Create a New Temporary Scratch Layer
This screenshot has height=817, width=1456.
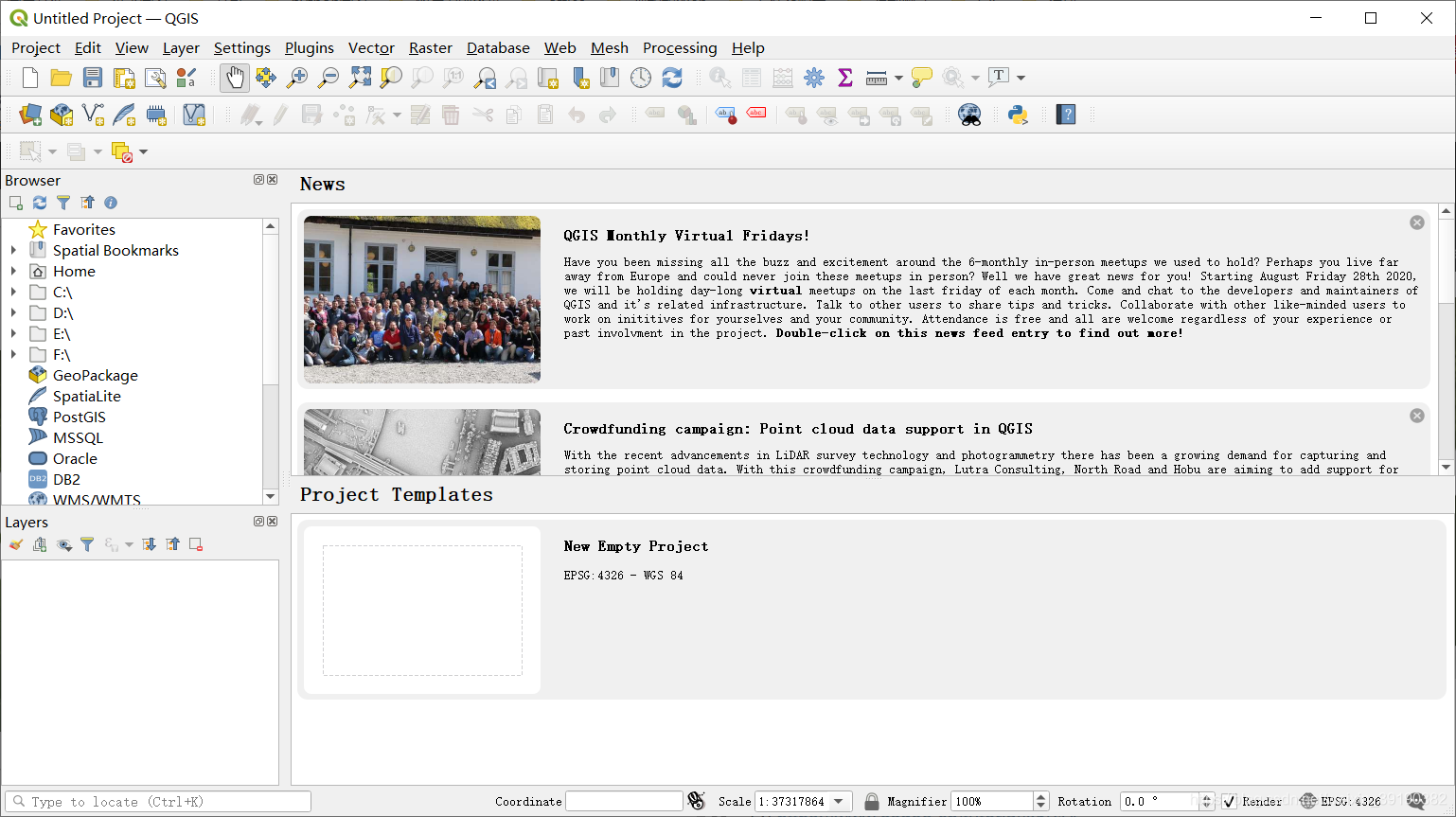(156, 115)
